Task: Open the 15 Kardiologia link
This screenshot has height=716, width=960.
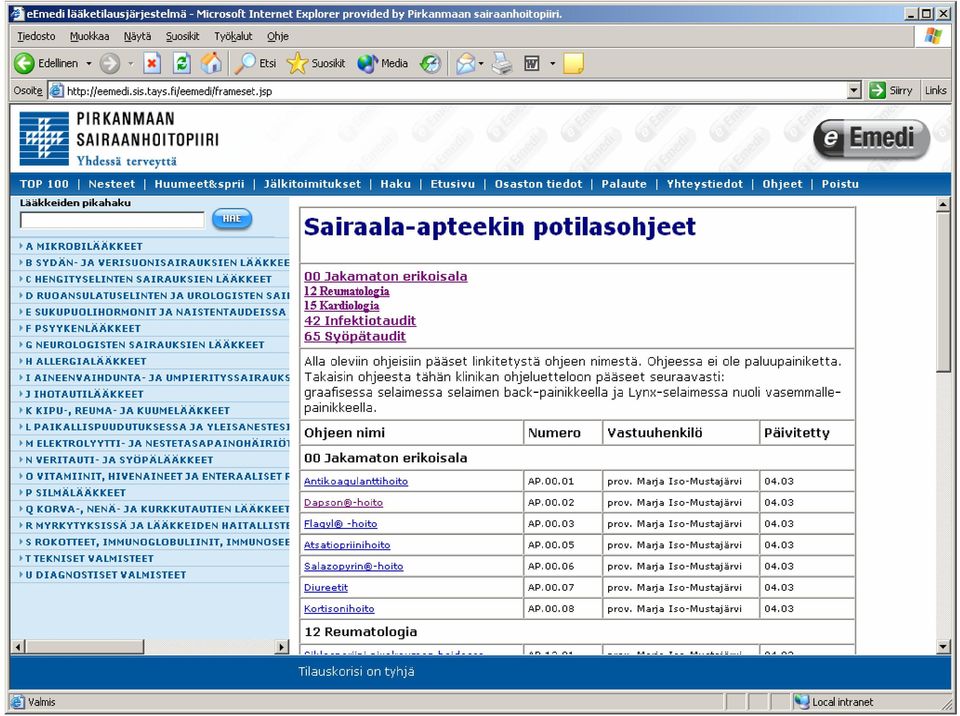Action: pyautogui.click(x=342, y=306)
